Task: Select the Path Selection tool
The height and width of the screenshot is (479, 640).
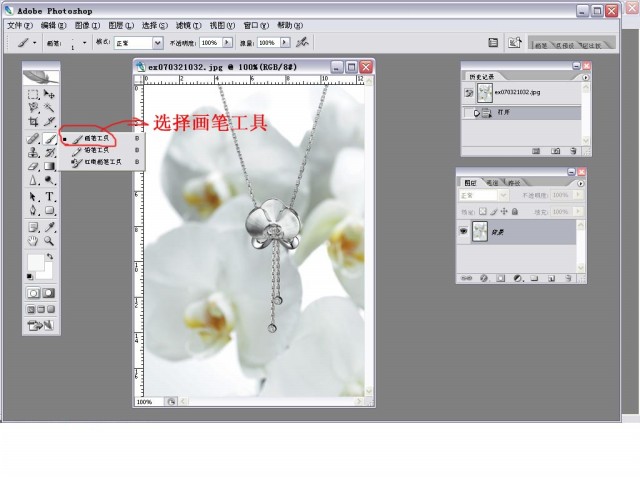Action: click(33, 197)
